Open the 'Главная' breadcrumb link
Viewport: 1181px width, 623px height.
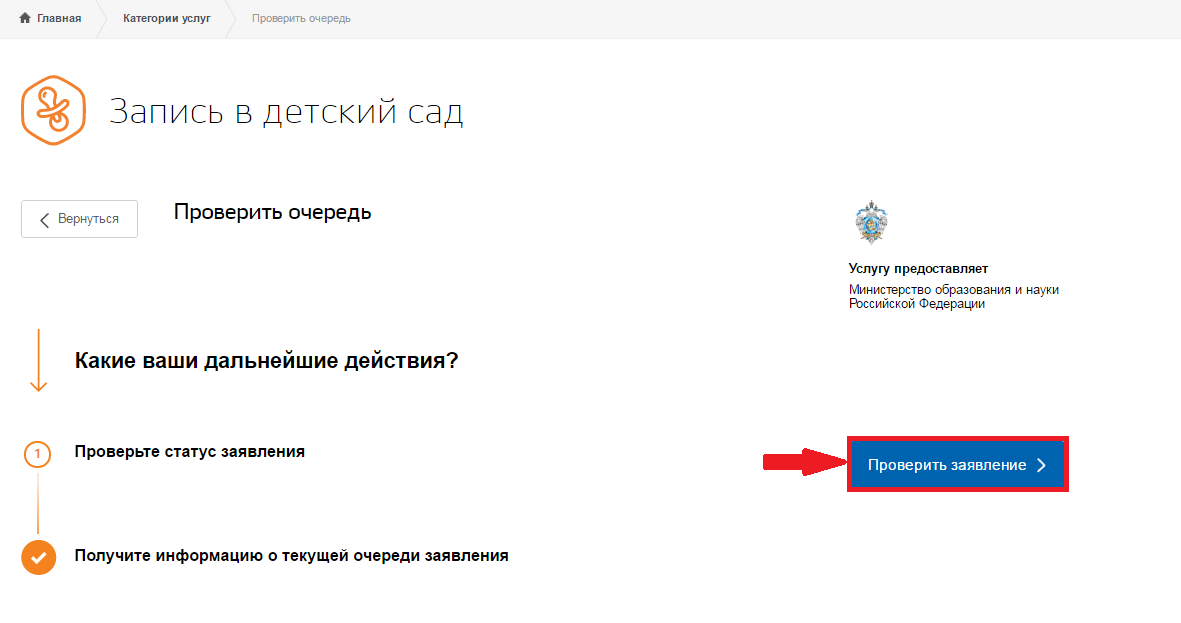[58, 19]
